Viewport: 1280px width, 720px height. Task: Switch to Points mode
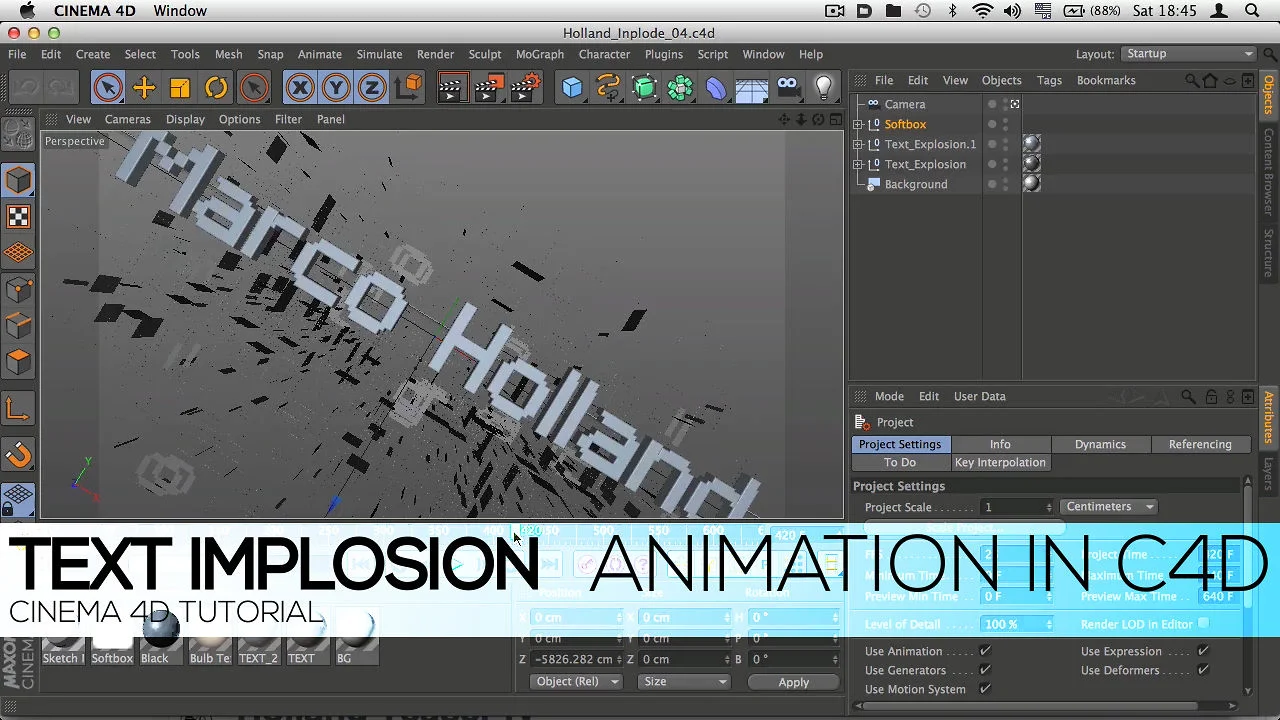(x=18, y=290)
